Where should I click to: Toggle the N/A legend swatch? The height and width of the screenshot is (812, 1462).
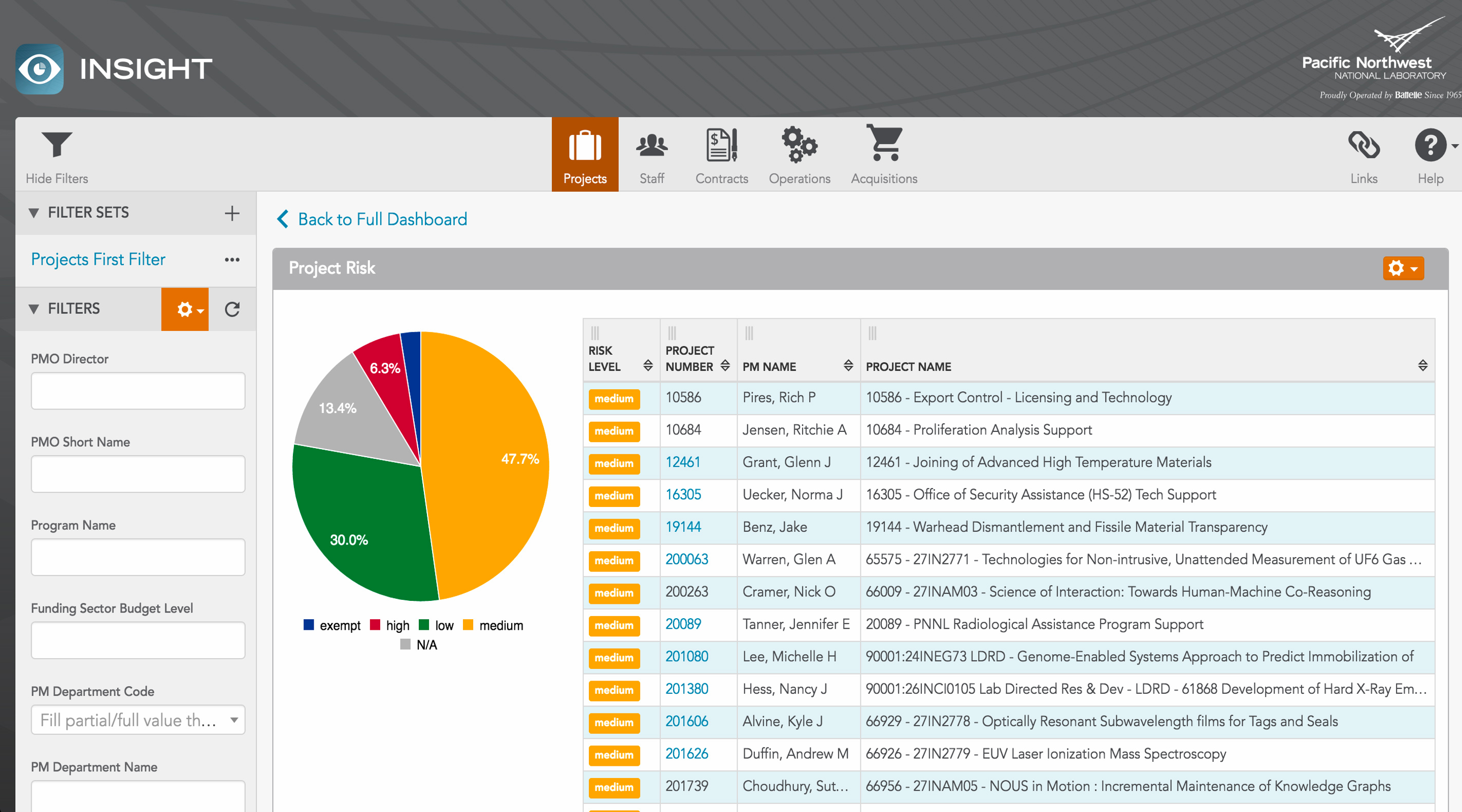click(x=405, y=644)
